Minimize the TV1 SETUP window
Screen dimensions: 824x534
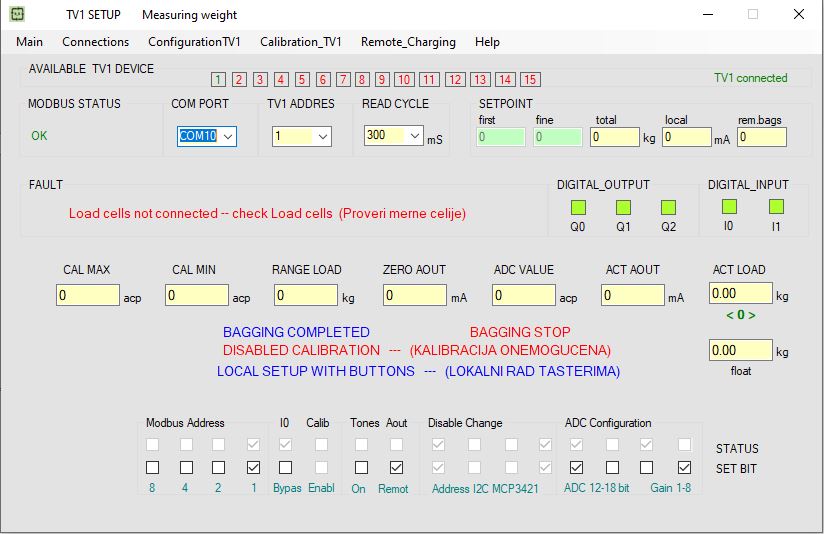708,14
